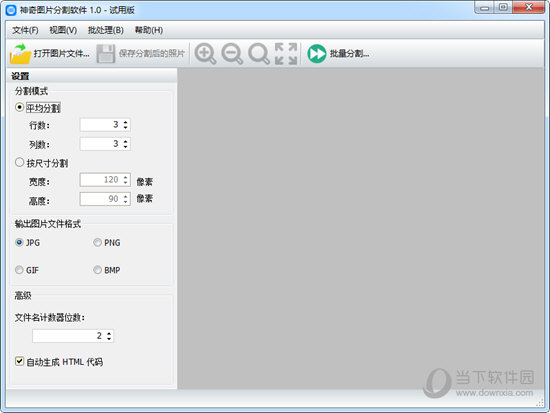Screen dimensions: 550x413
Task: Increase the 列数 column count
Action: tap(126, 141)
